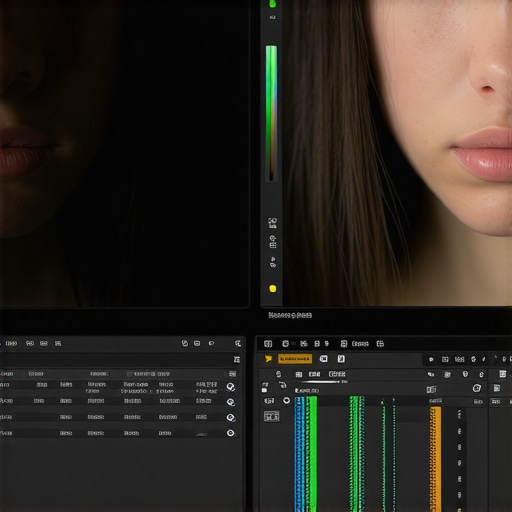The height and width of the screenshot is (512, 512).
Task: Click the yellow arrow icon beside the yellow button
Action: click(268, 359)
